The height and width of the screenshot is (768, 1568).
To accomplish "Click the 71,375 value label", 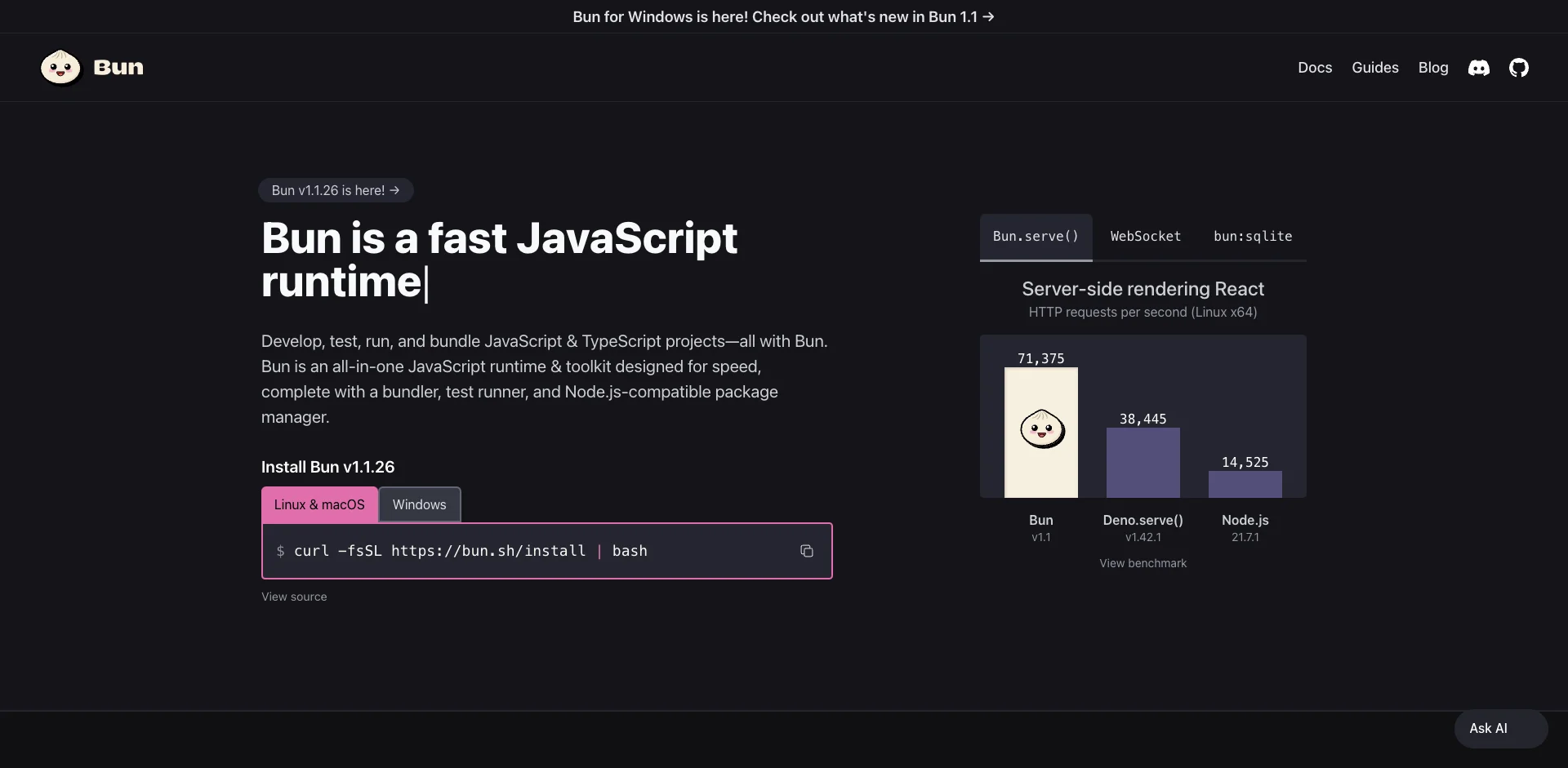I will pyautogui.click(x=1040, y=358).
